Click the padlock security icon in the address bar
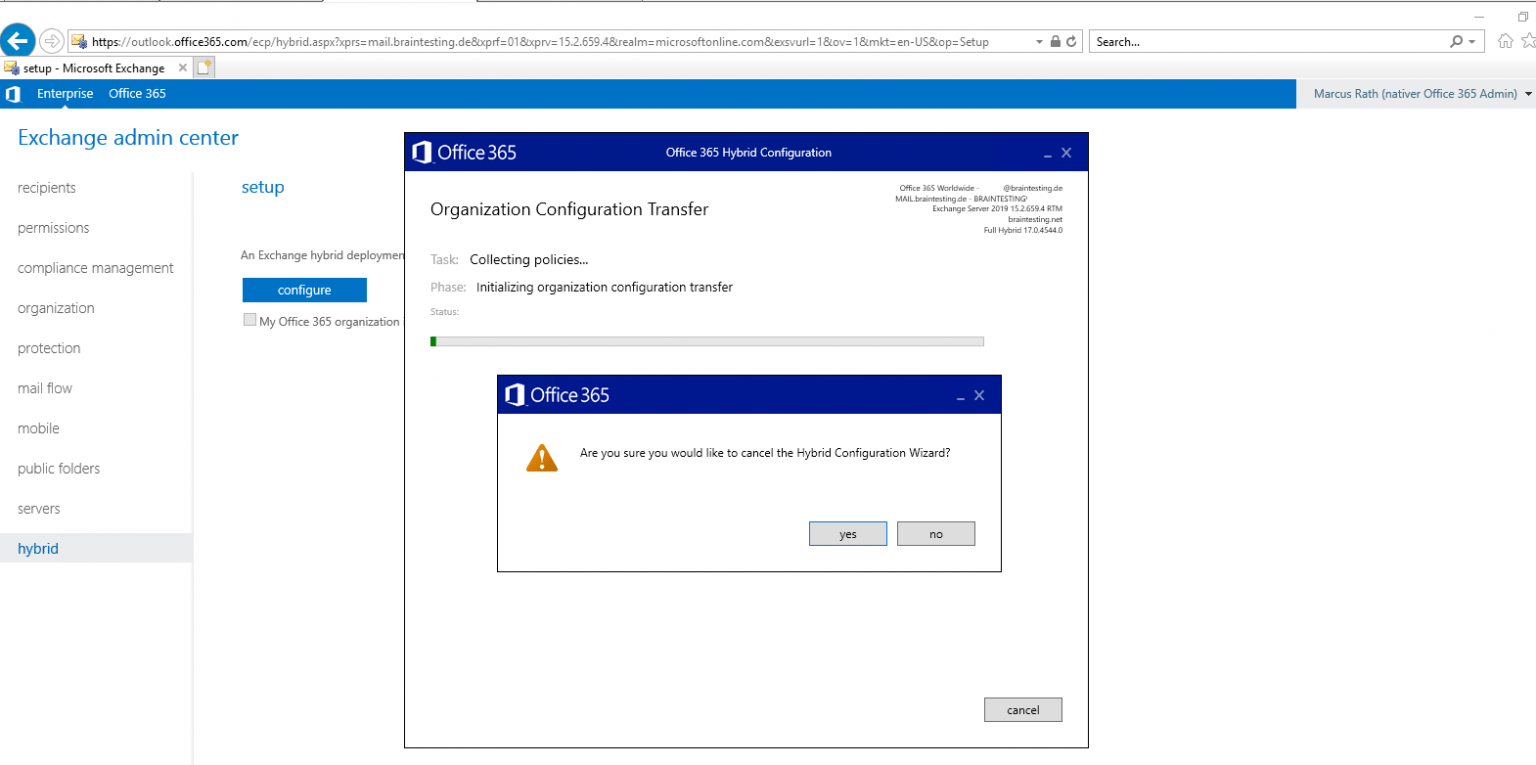 (x=1053, y=41)
